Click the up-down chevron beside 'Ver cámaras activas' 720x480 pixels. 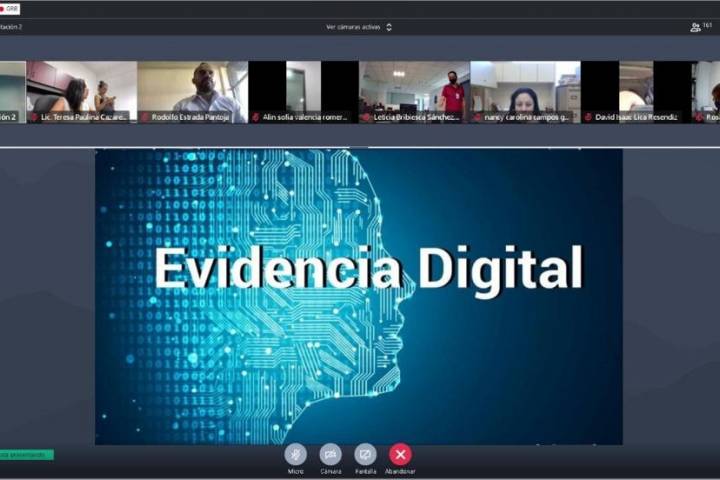click(389, 27)
